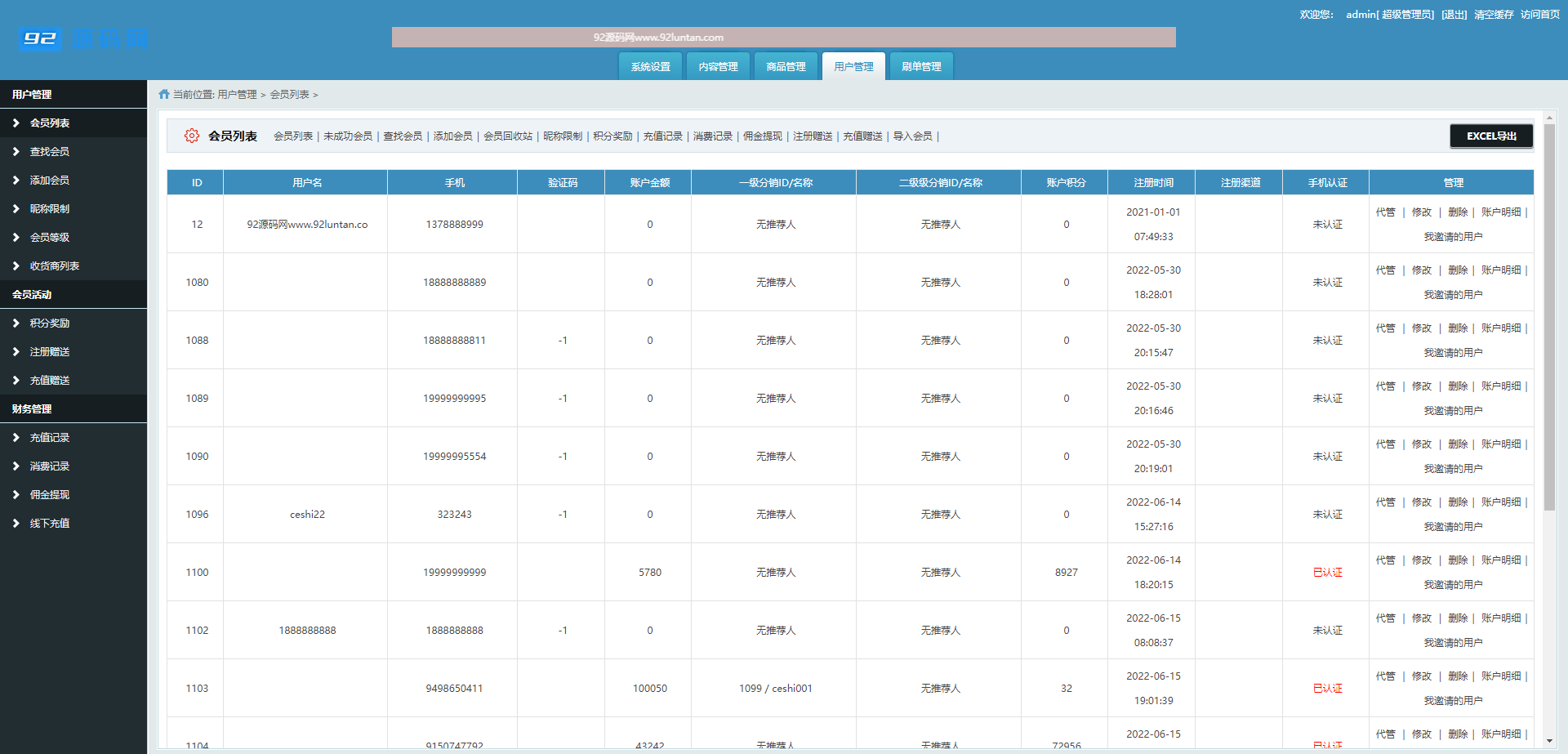1568x754 pixels.
Task: Open 积分奖励 sub-navigation link
Action: coord(612,136)
